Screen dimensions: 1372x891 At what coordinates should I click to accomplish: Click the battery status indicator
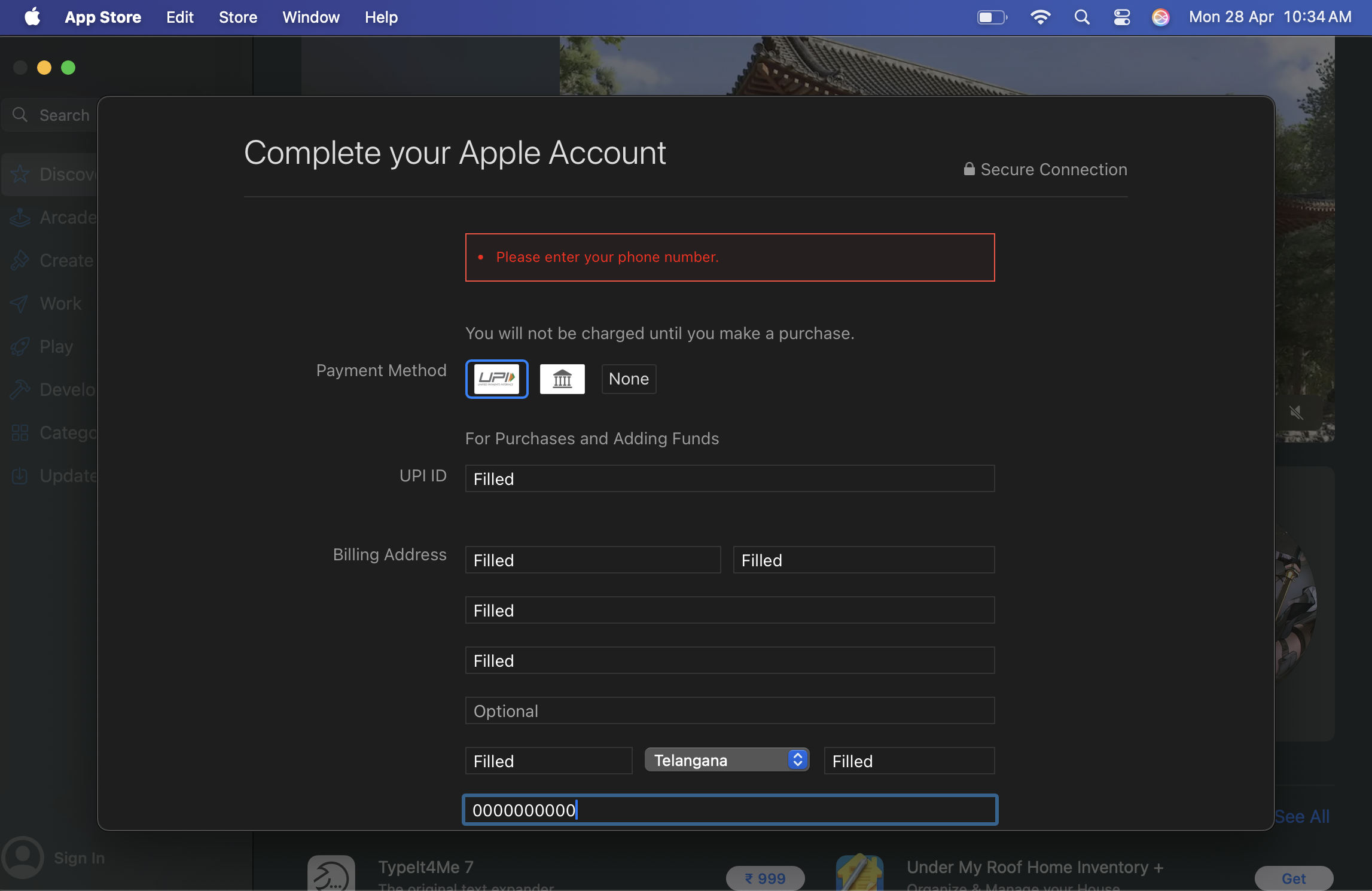point(992,17)
